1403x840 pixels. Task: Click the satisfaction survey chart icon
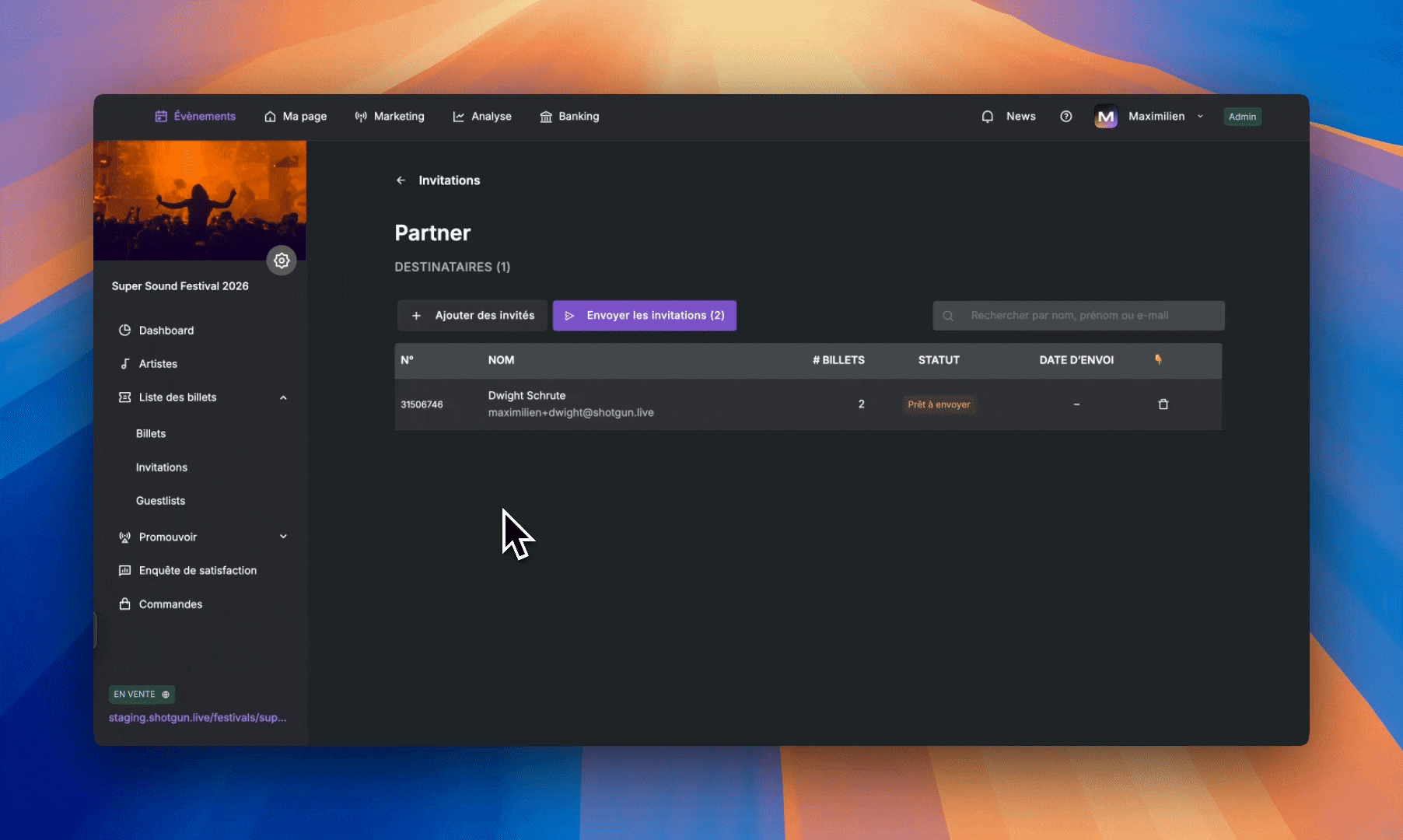click(124, 570)
